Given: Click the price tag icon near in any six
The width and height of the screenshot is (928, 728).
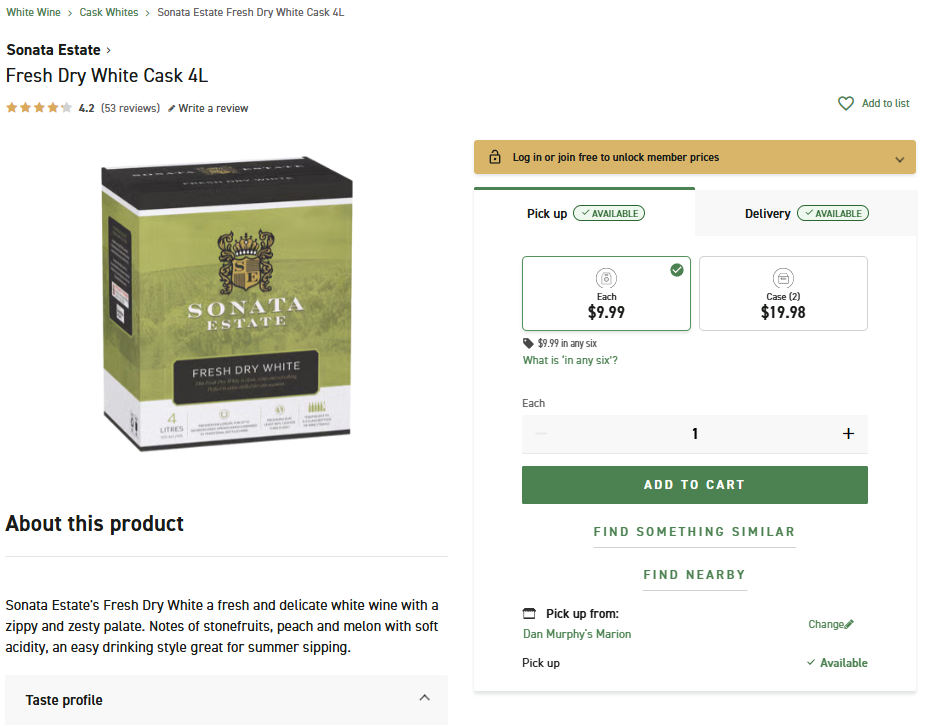Looking at the screenshot, I should point(528,343).
